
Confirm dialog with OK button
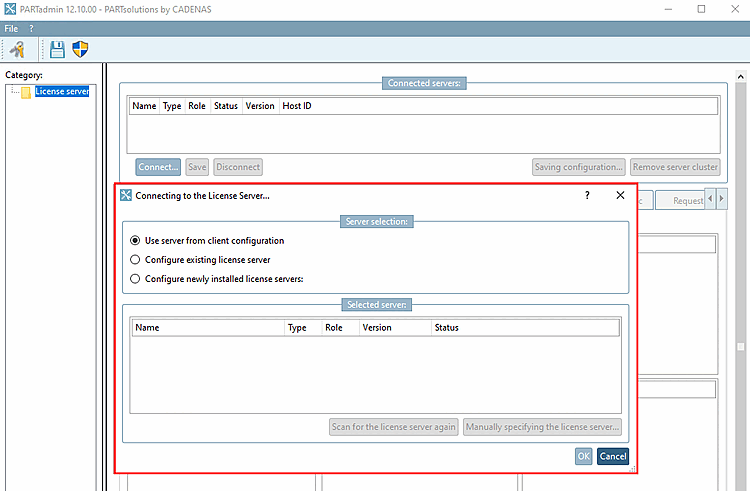click(583, 456)
